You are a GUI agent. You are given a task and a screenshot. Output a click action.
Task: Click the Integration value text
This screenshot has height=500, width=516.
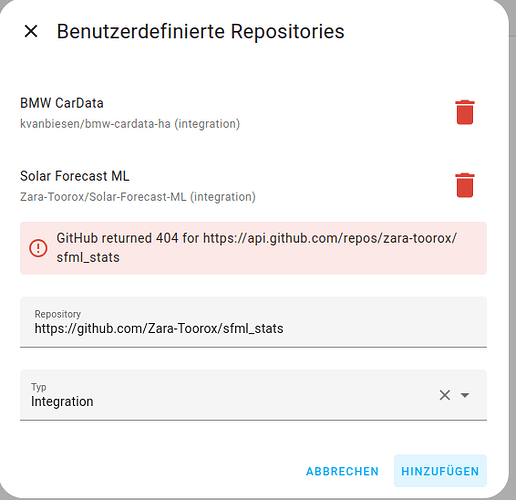click(62, 402)
